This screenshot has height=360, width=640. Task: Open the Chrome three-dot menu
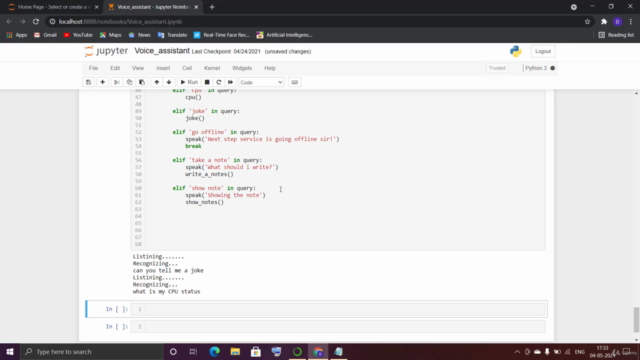(x=631, y=22)
